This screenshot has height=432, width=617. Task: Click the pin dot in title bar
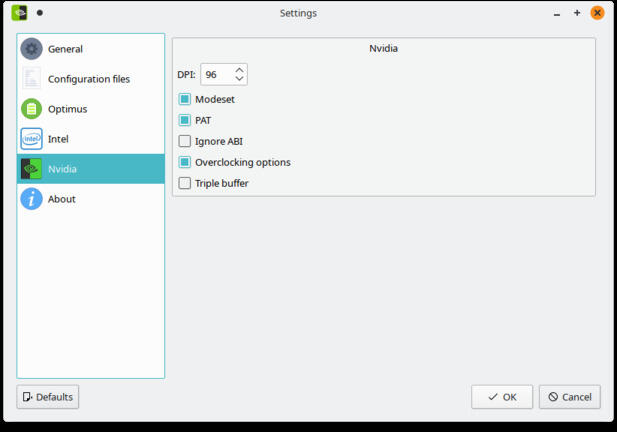[x=40, y=13]
